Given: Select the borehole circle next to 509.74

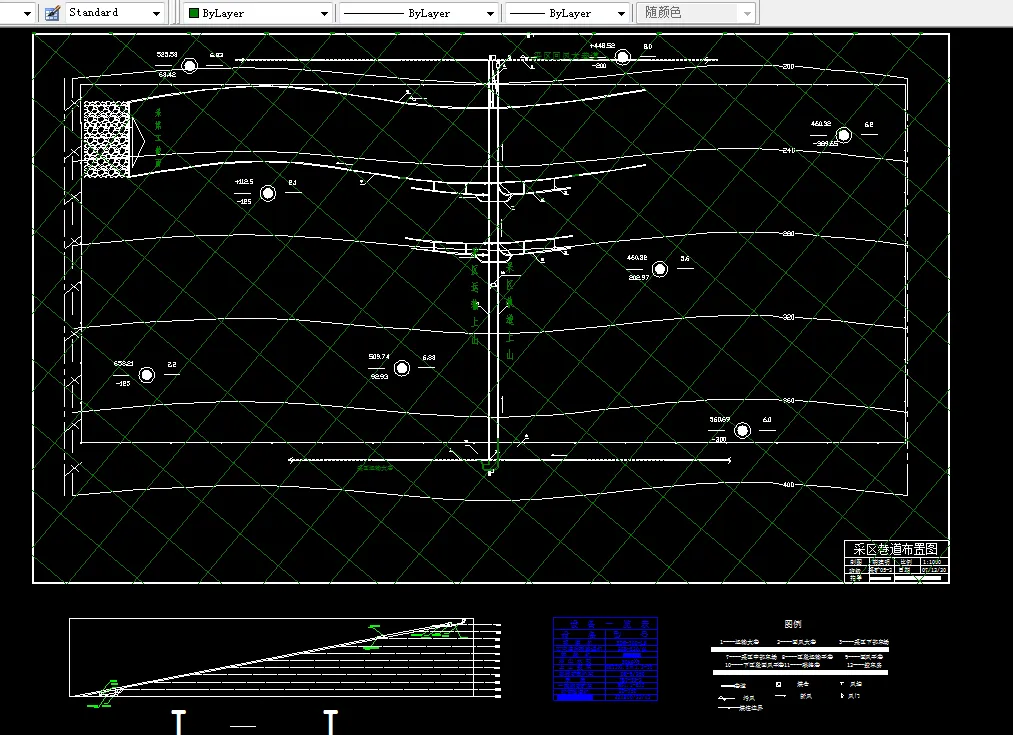Looking at the screenshot, I should pos(402,368).
